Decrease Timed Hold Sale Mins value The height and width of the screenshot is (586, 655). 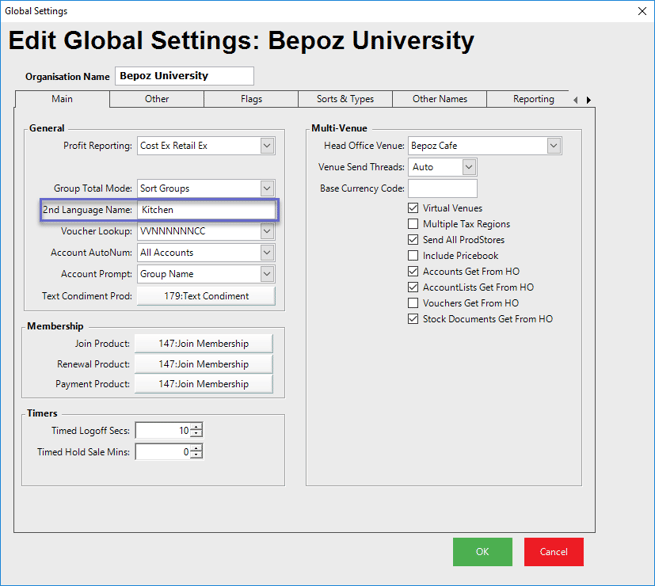(196, 456)
